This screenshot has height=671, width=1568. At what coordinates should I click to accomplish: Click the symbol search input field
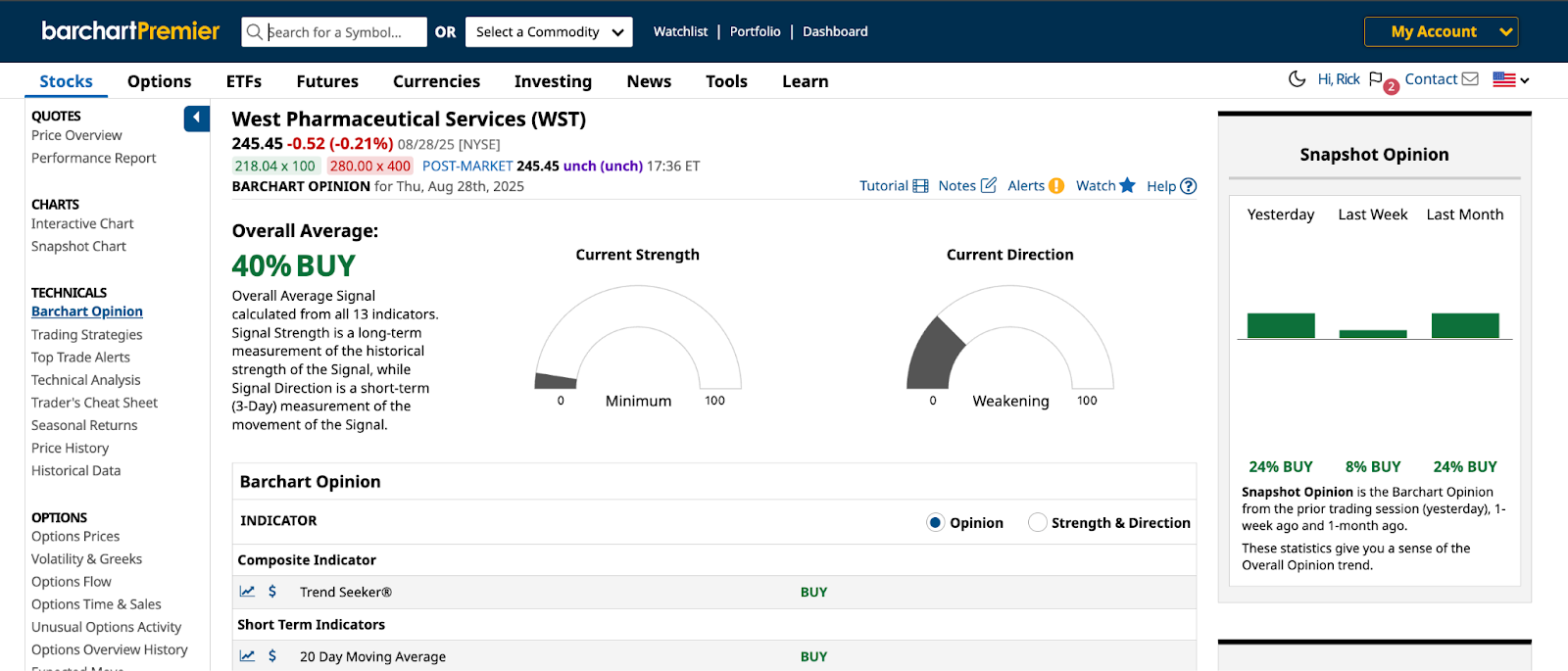click(x=334, y=32)
